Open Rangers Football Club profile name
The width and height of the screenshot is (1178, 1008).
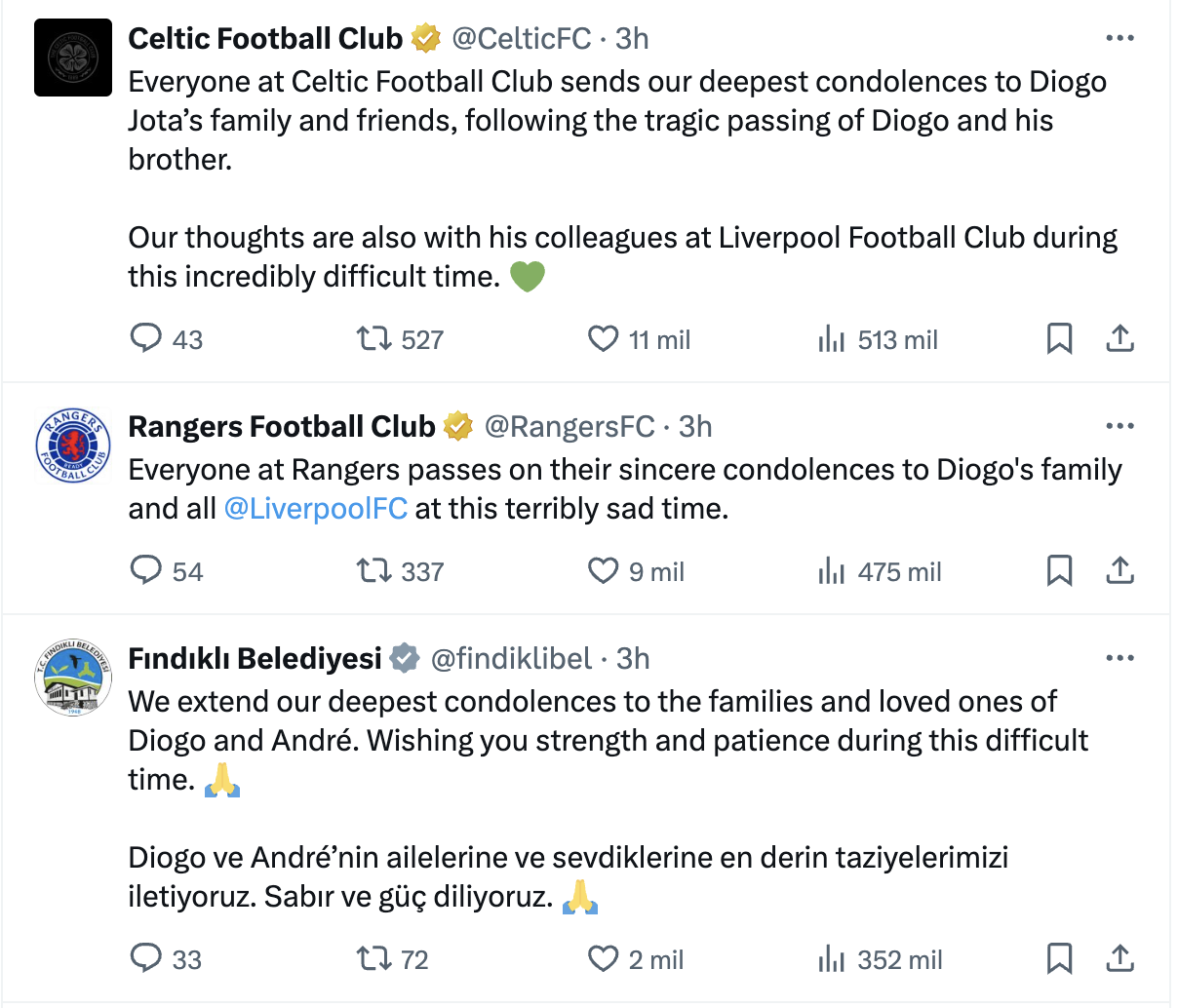pos(281,426)
